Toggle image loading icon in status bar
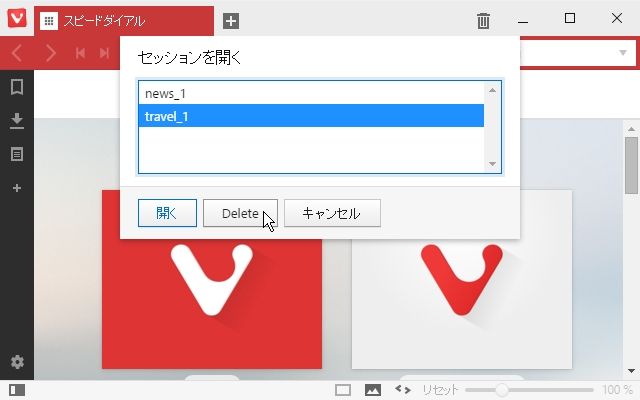This screenshot has width=640, height=400. 373,390
